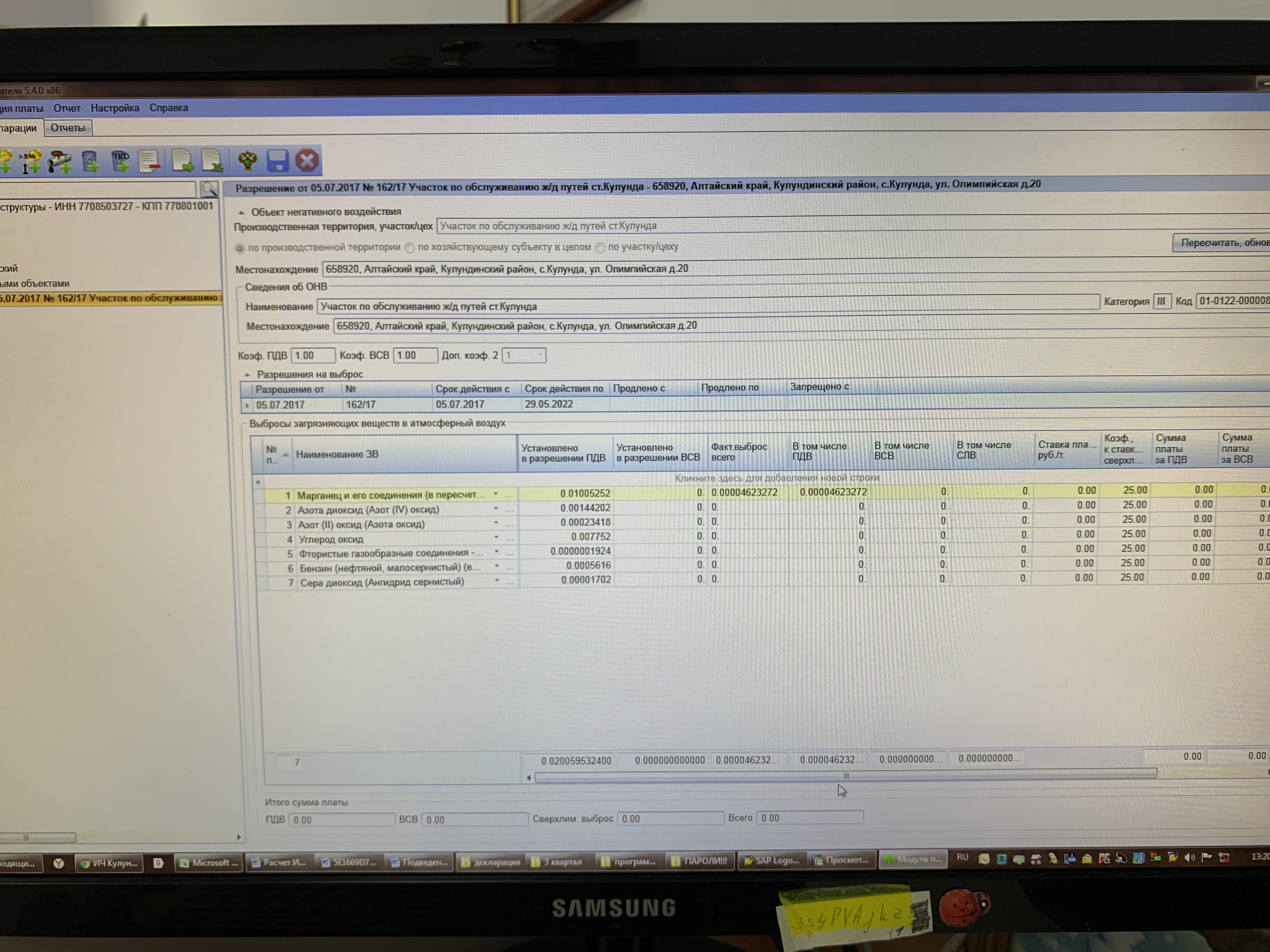
Task: Click 'Кликните здесь для добавления новой строки'
Action: (x=776, y=478)
